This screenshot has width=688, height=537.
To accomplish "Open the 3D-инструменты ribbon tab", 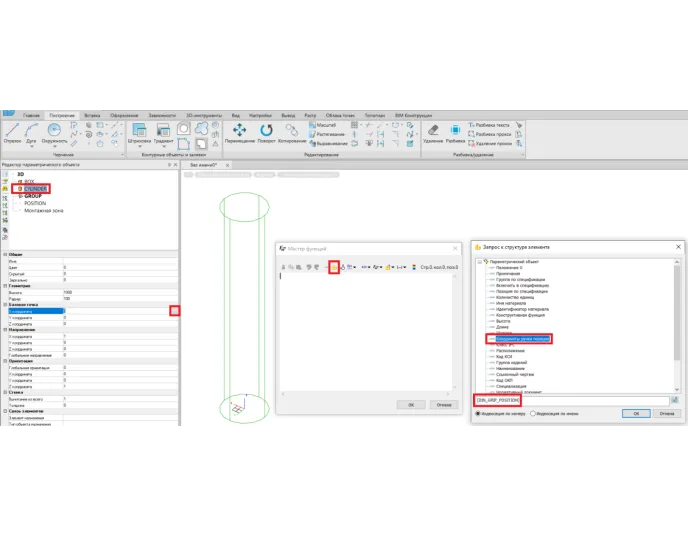I will tap(204, 115).
